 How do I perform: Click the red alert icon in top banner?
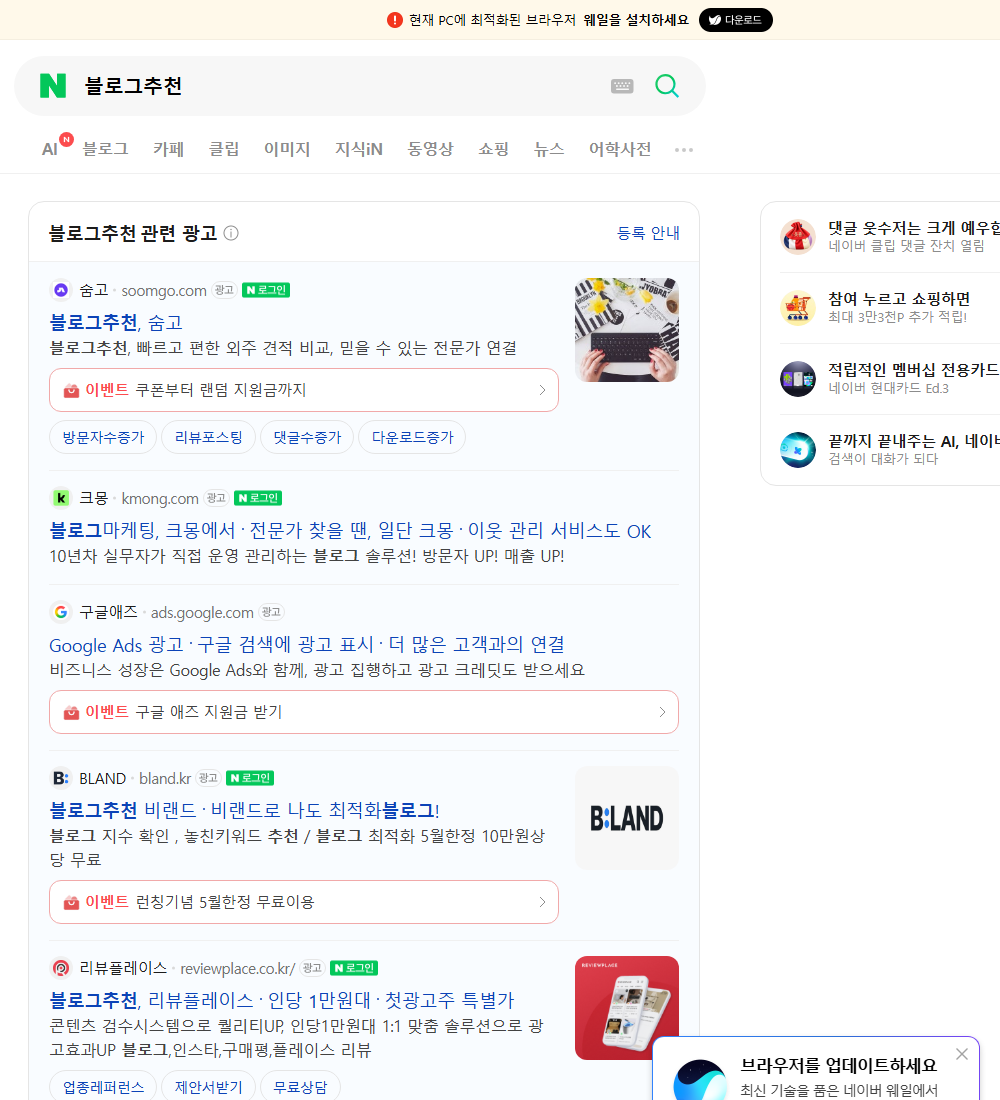click(395, 20)
